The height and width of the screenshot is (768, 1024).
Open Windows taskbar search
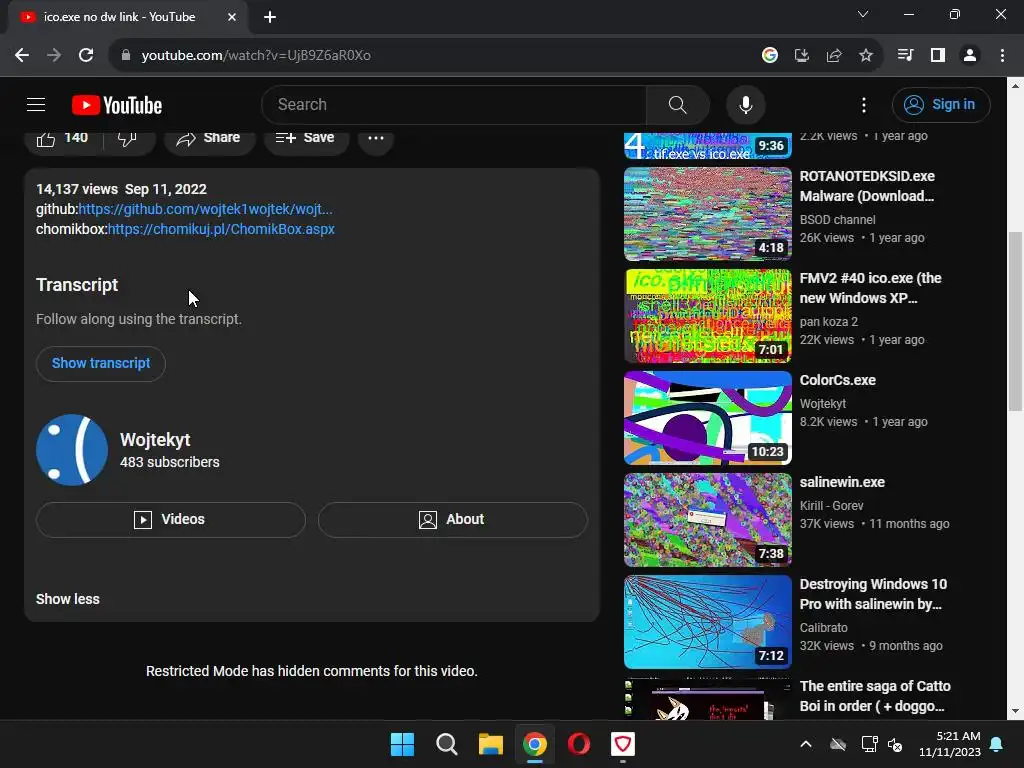[447, 744]
